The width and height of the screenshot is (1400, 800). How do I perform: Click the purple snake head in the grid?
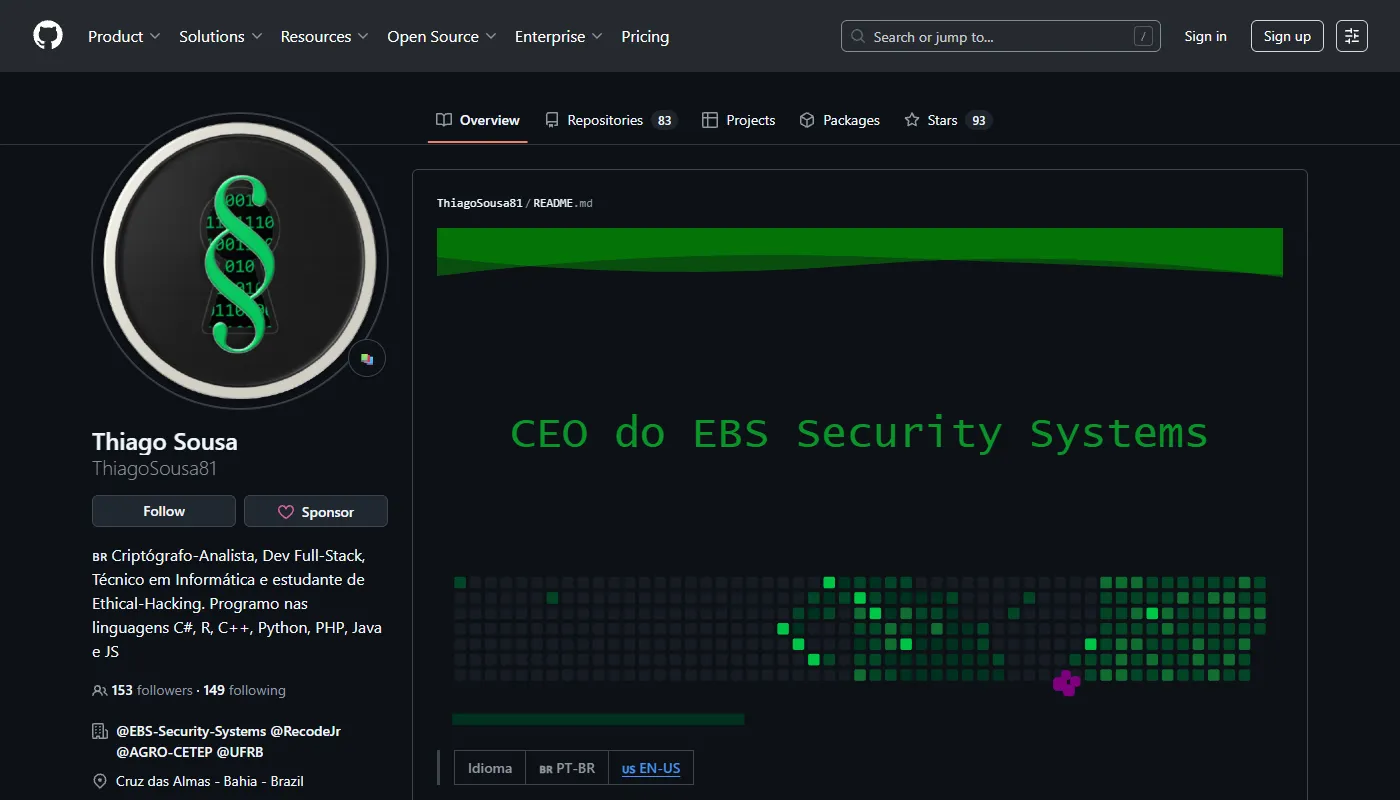pyautogui.click(x=1067, y=683)
